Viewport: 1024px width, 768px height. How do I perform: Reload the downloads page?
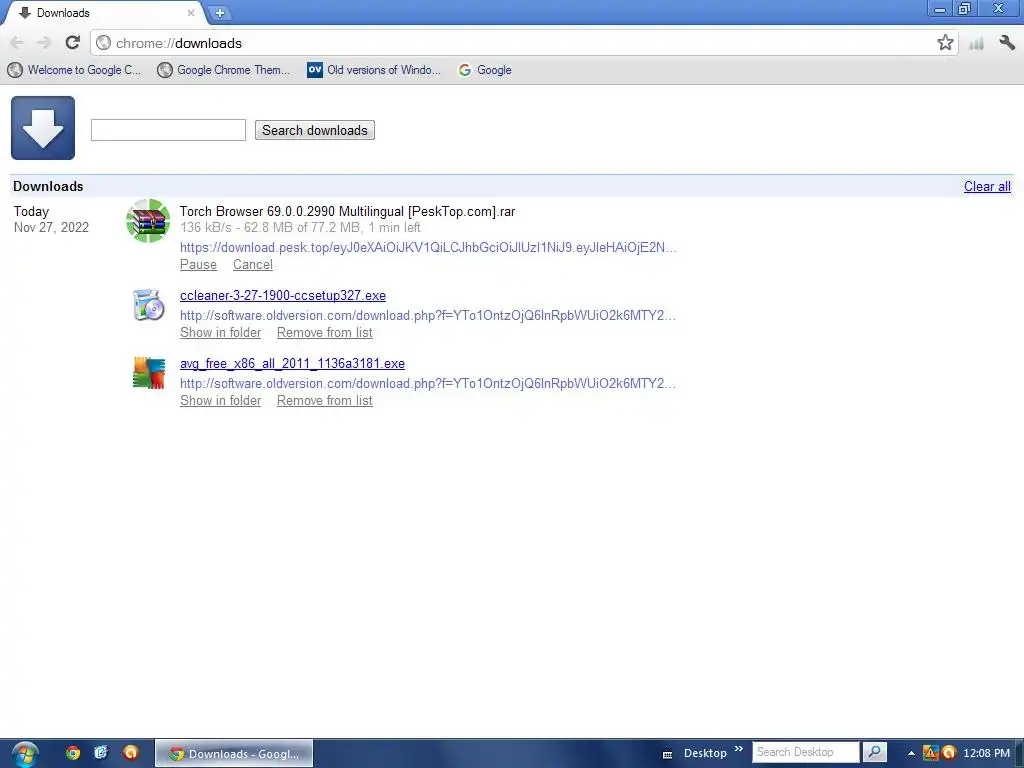tap(72, 43)
